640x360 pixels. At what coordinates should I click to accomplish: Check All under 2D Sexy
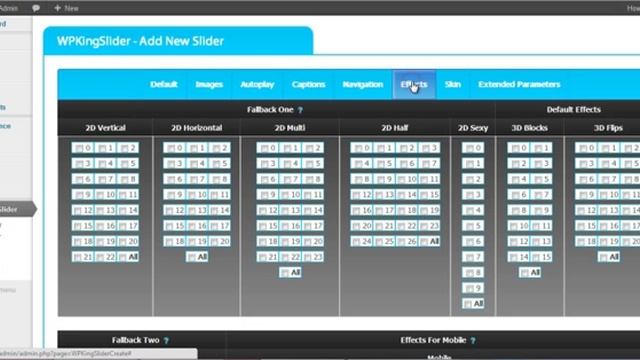(x=468, y=304)
